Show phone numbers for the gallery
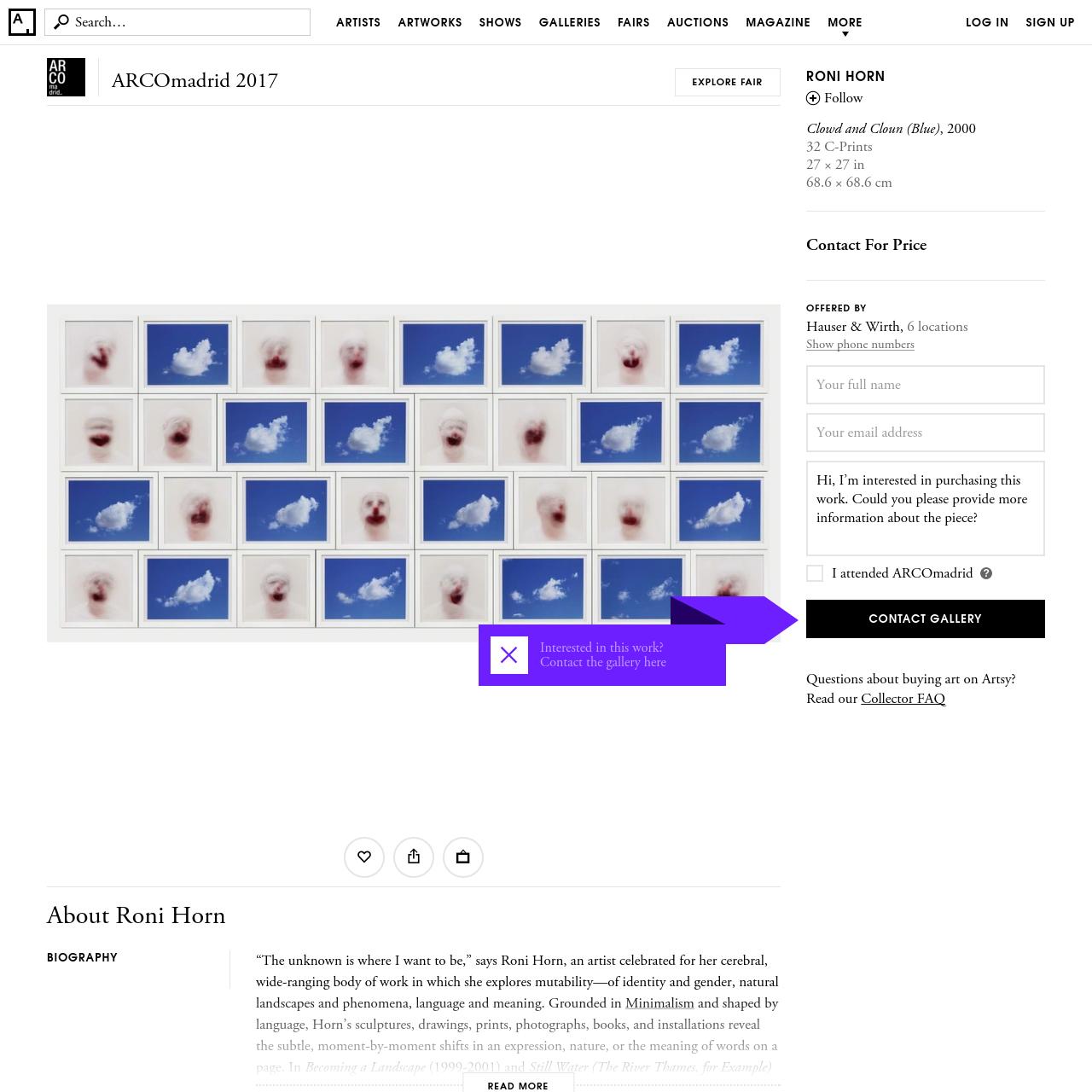Screen dimensions: 1092x1092 tap(860, 345)
